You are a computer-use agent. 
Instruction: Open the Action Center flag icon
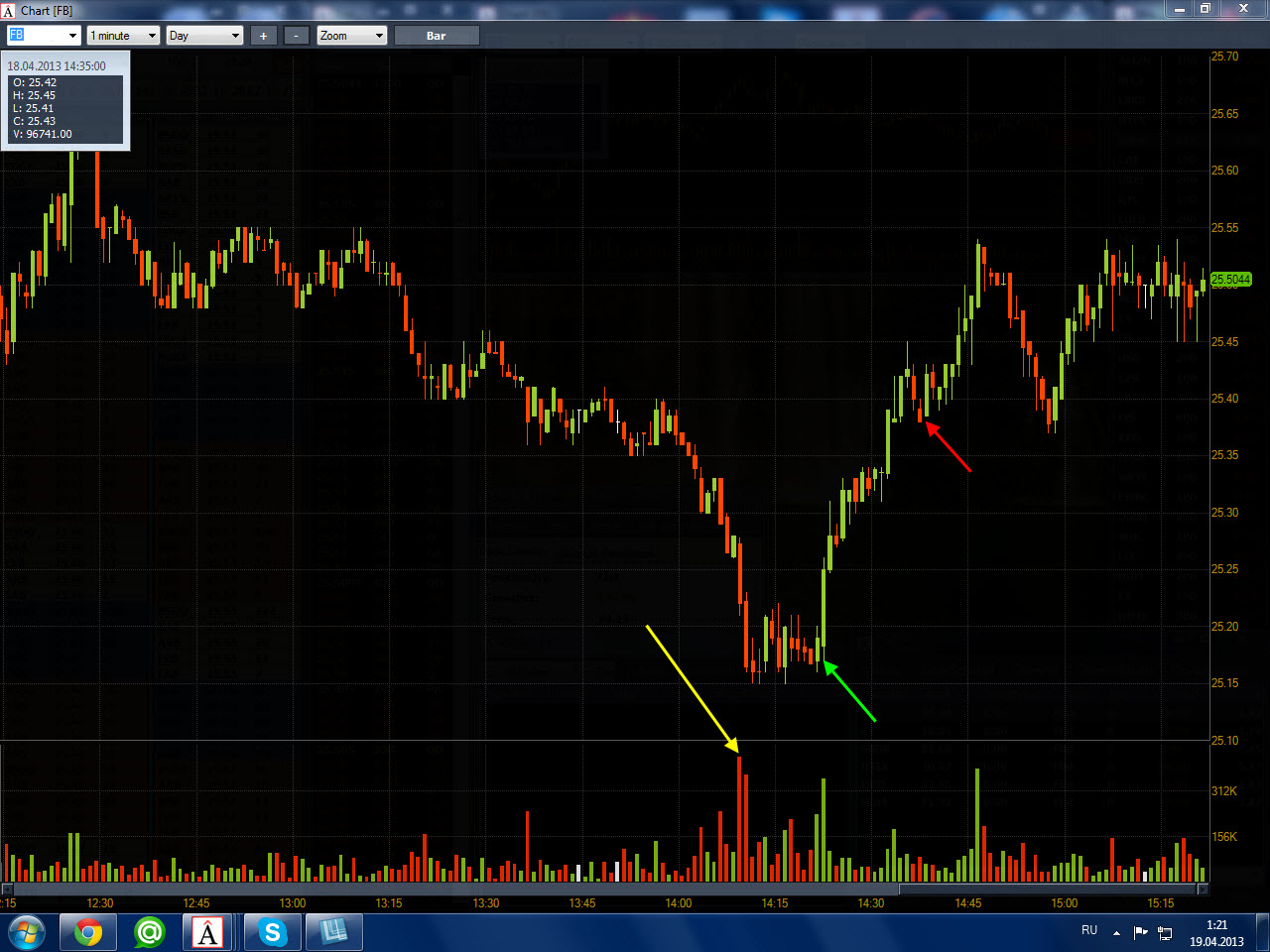point(1140,932)
